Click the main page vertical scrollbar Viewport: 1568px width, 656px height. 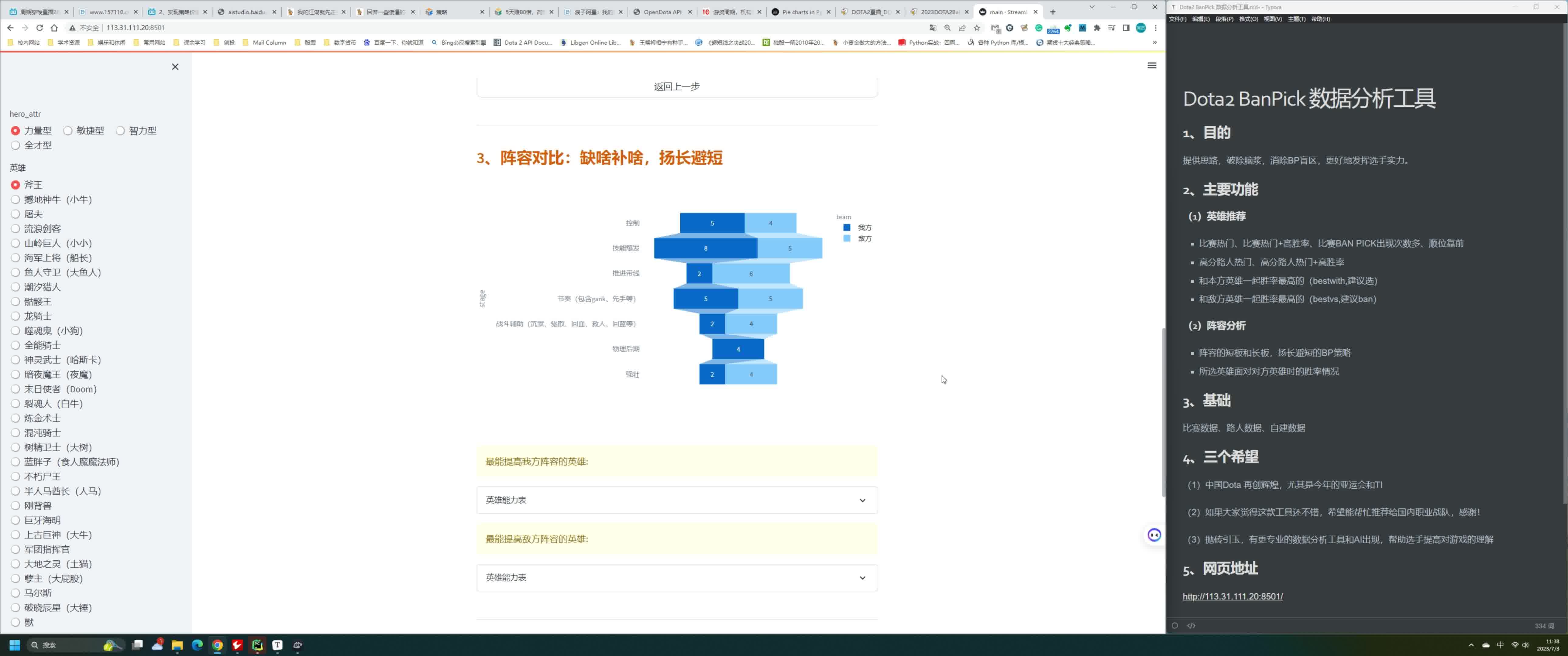coord(1163,413)
